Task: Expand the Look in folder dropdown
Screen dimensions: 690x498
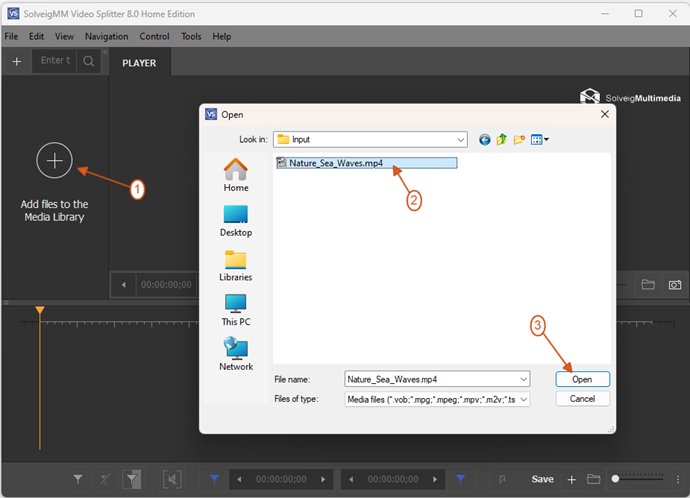Action: pyautogui.click(x=460, y=140)
